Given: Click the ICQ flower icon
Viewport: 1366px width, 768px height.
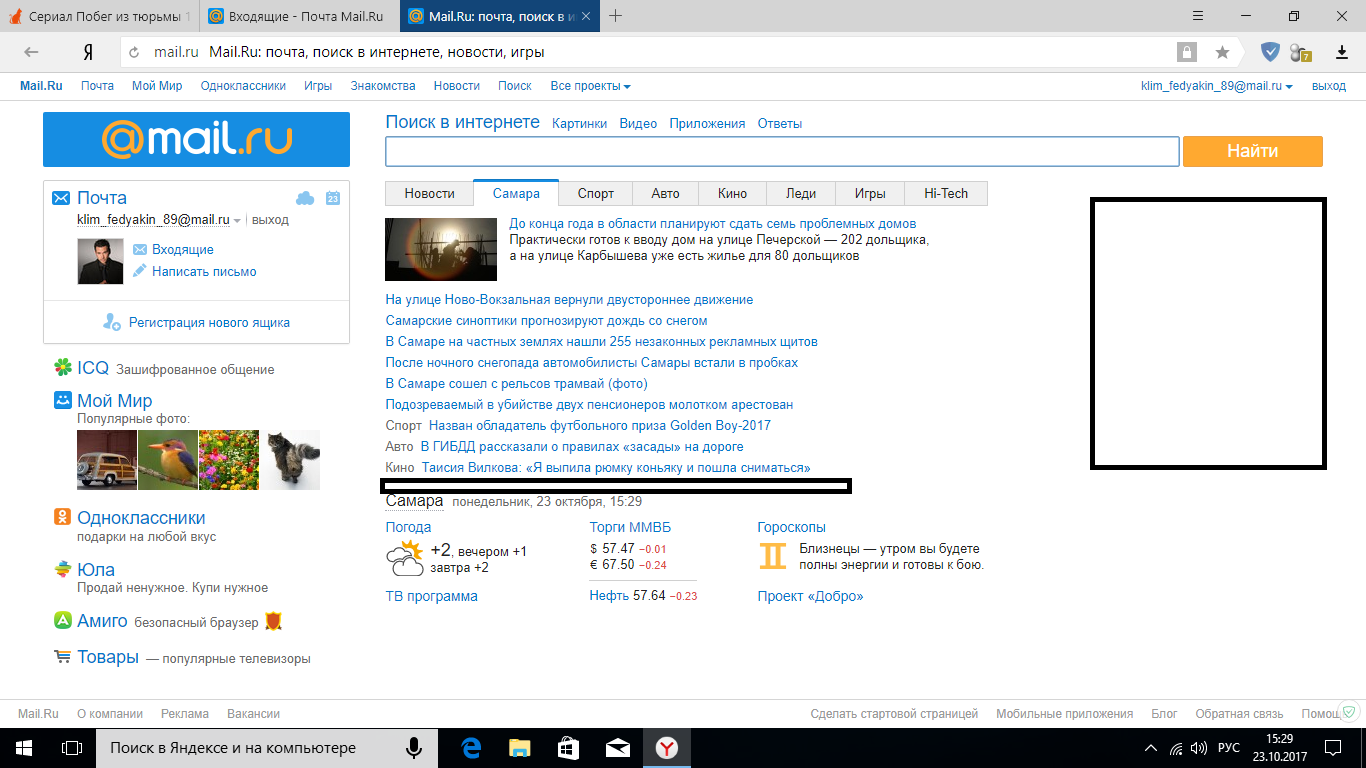Looking at the screenshot, I should pyautogui.click(x=63, y=368).
